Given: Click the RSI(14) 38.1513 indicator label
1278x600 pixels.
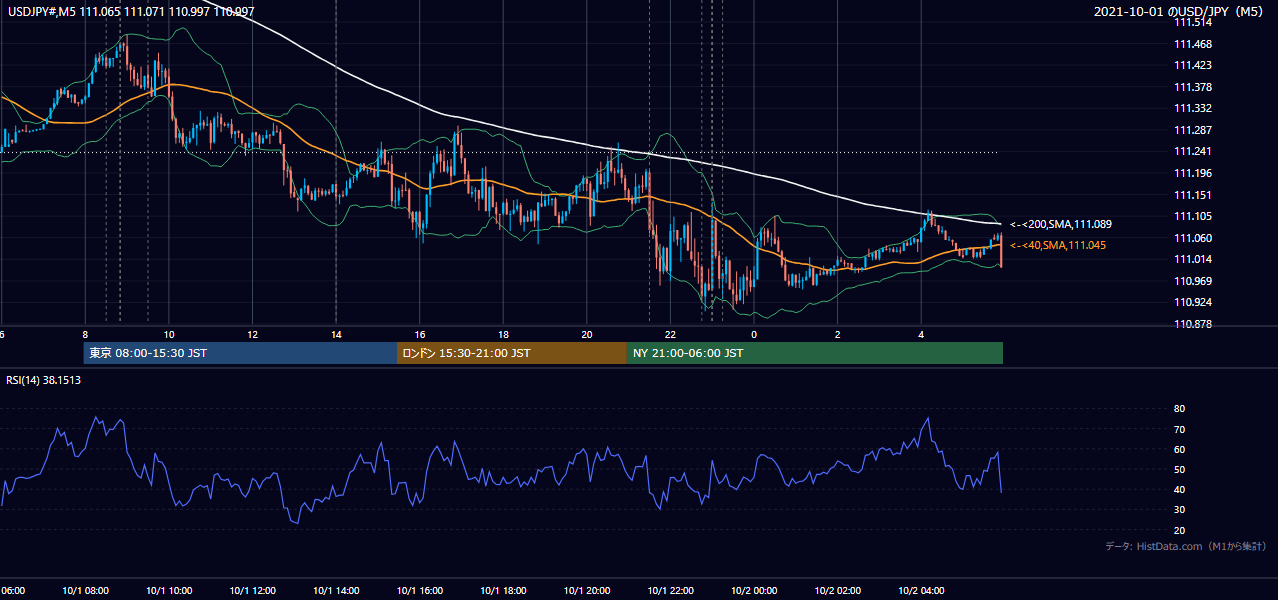Looking at the screenshot, I should pos(43,380).
